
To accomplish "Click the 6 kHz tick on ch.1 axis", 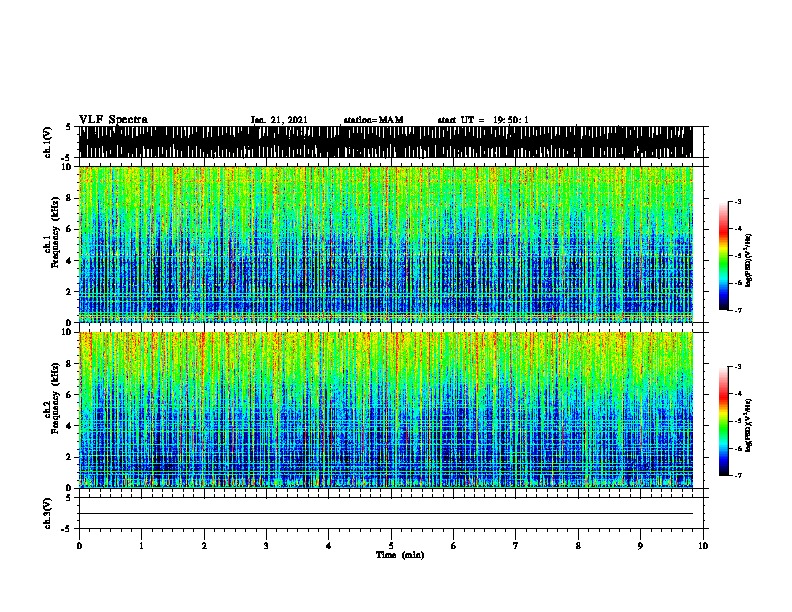I will [x=70, y=229].
